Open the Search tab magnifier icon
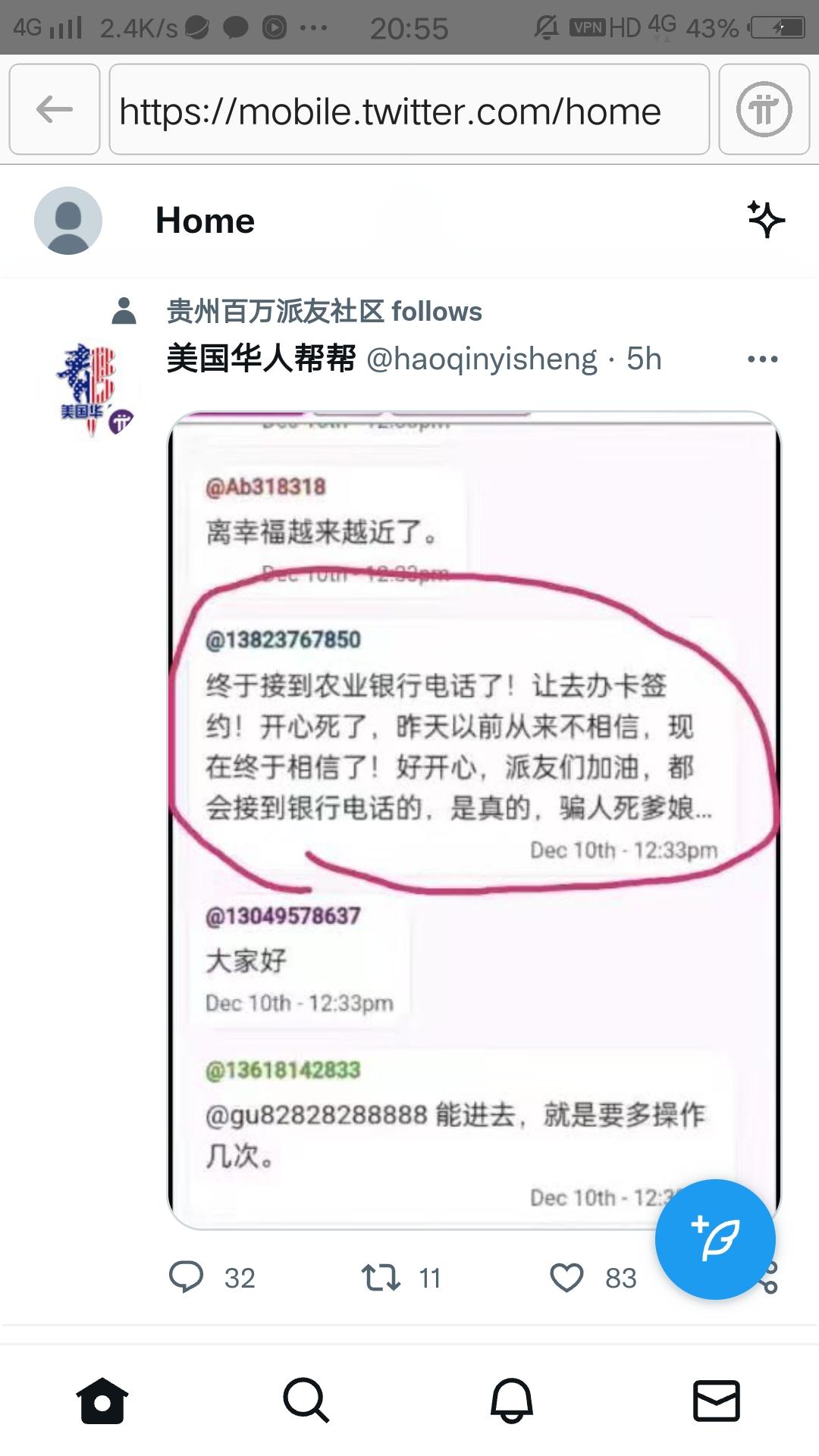The width and height of the screenshot is (819, 1456). pyautogui.click(x=306, y=1400)
